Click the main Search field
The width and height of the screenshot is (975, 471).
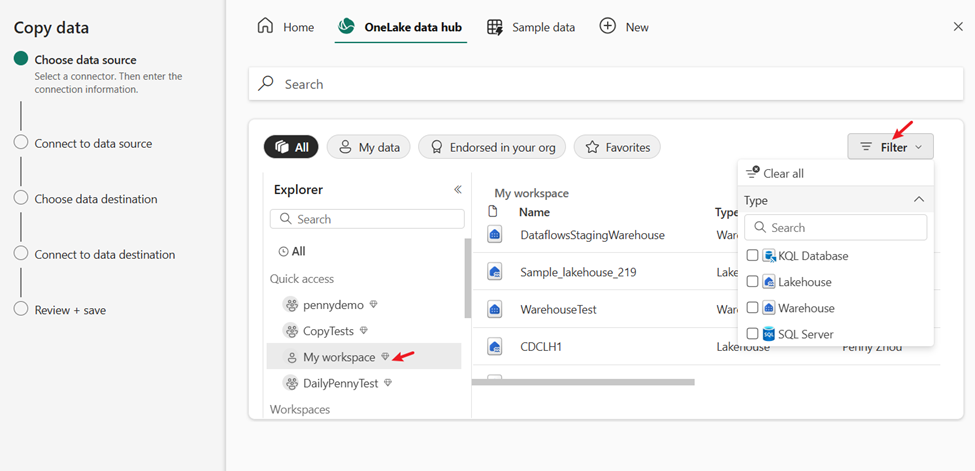[x=606, y=84]
